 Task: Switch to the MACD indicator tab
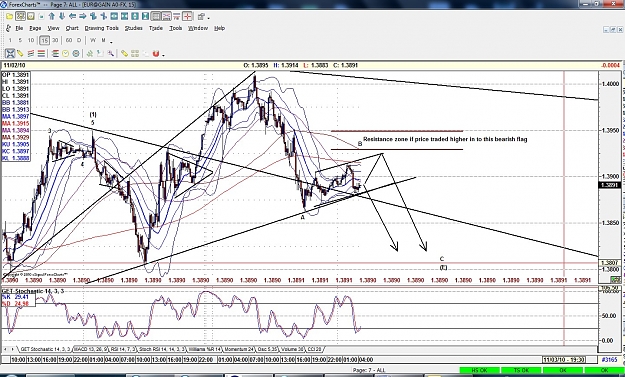click(x=90, y=350)
